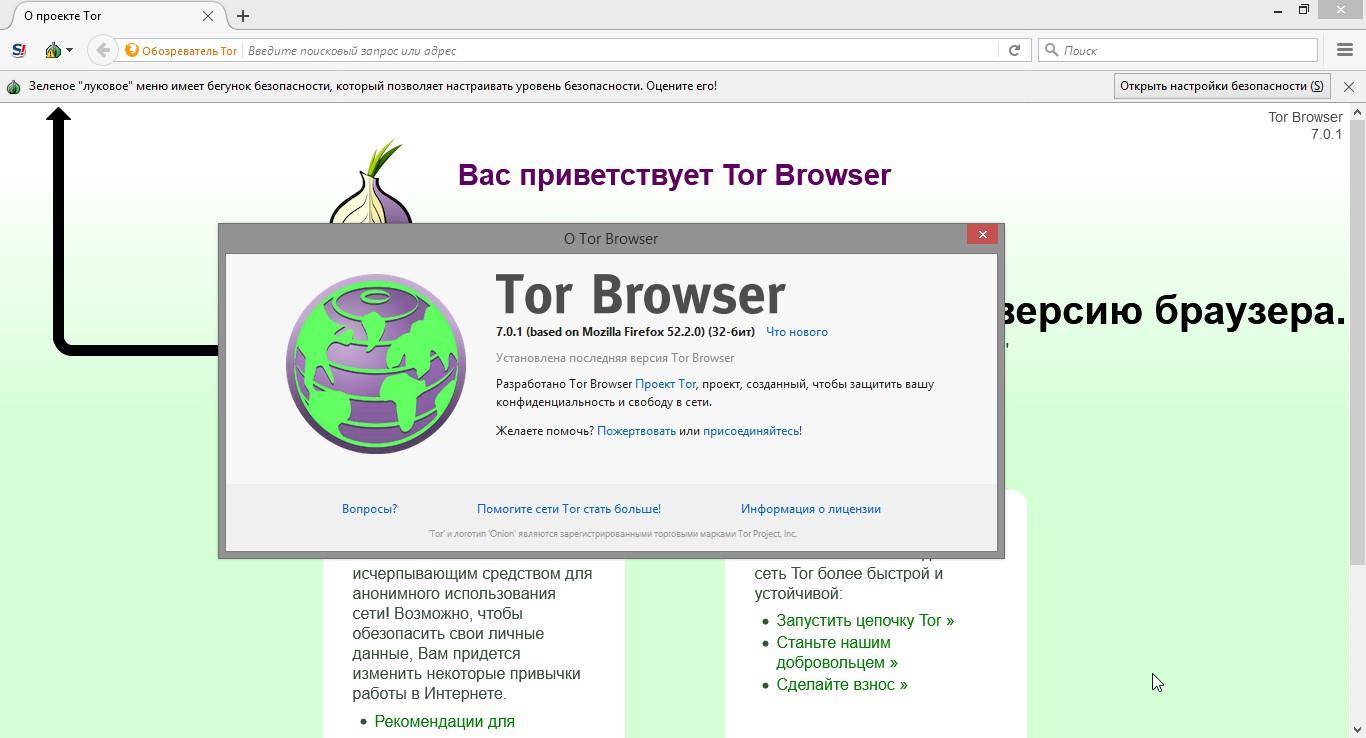Open a new tab with plus button
The width and height of the screenshot is (1366, 738).
click(243, 16)
